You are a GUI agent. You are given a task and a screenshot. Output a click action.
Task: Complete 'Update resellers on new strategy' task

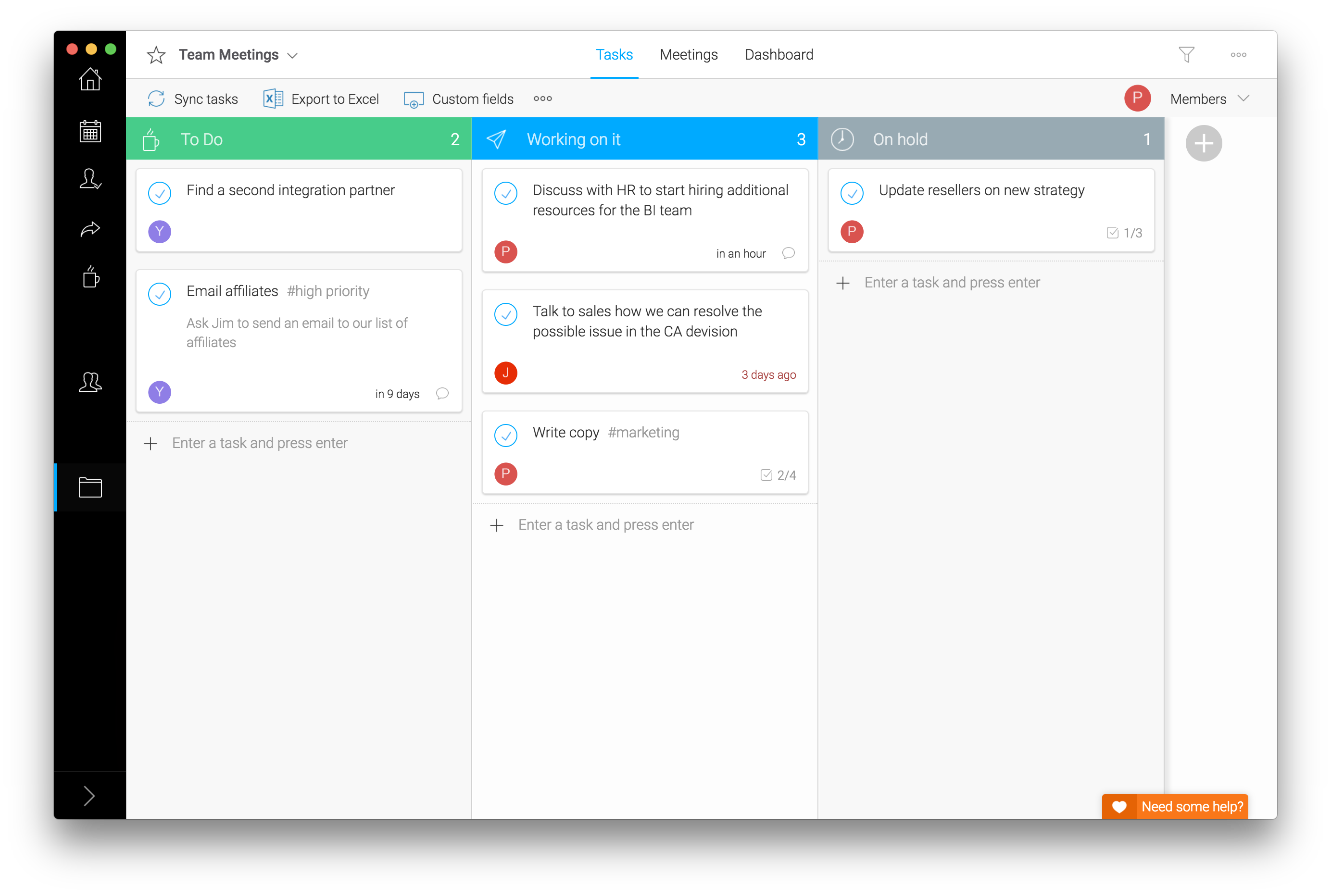point(852,193)
